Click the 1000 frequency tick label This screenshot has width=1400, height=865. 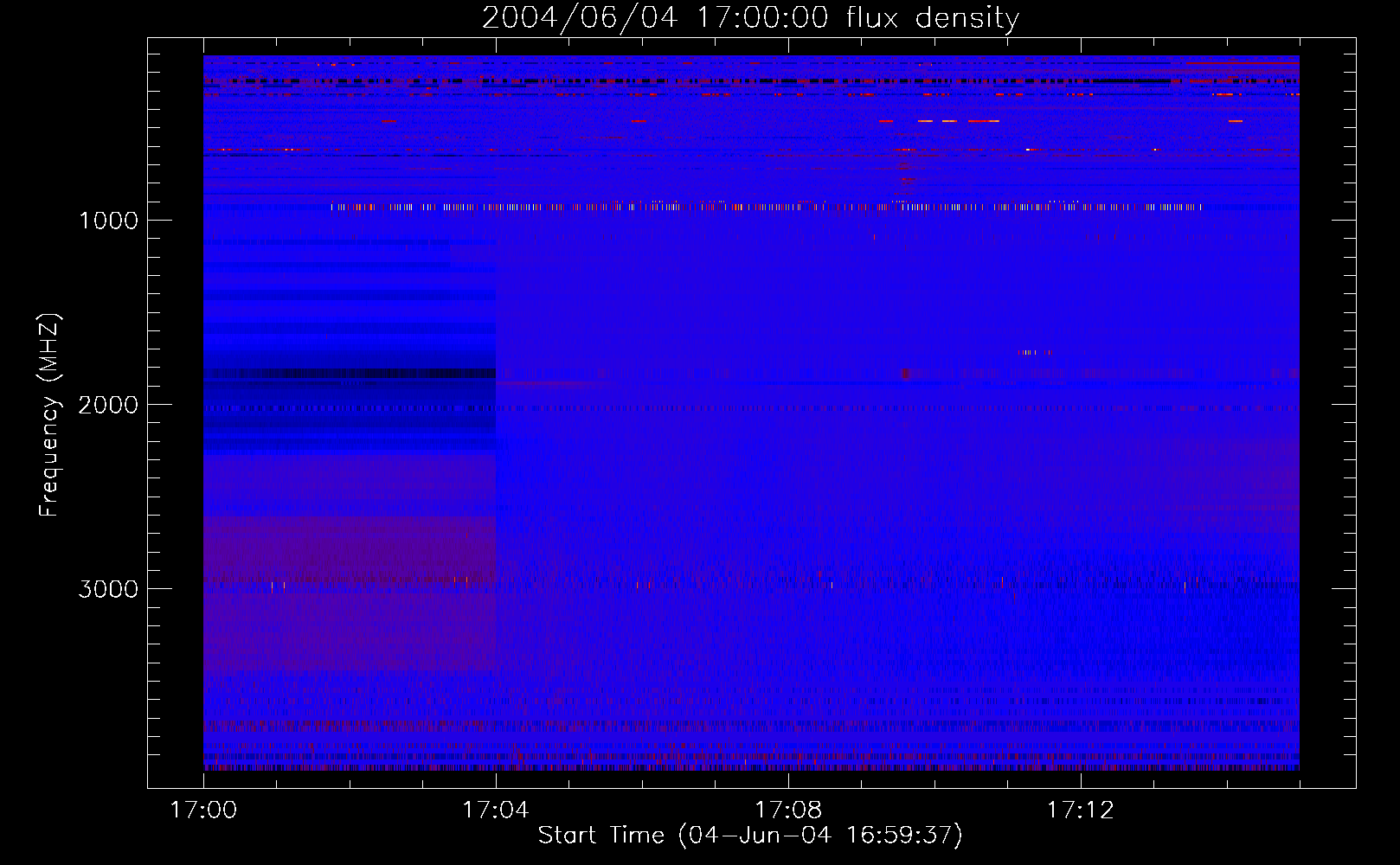point(108,221)
